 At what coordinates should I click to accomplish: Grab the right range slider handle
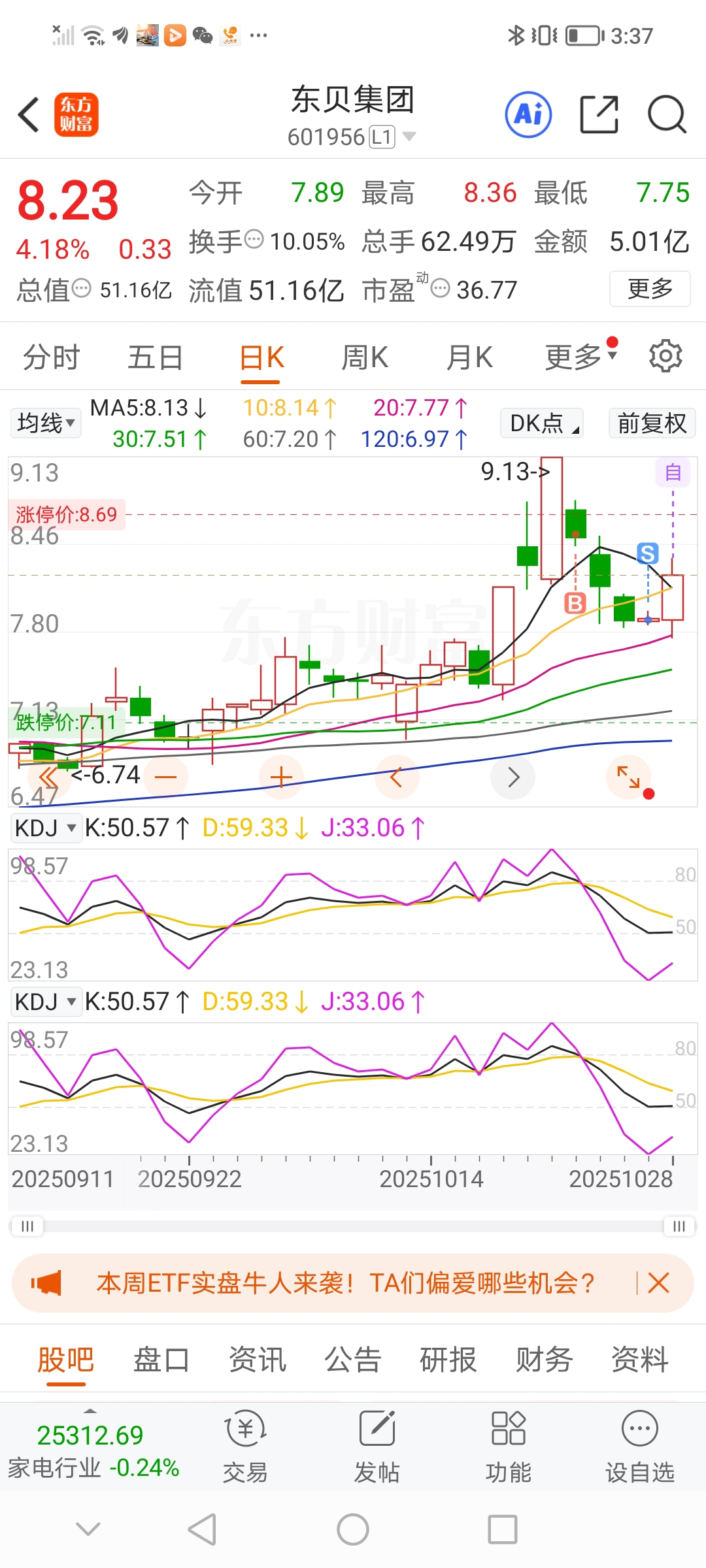coord(679,1226)
